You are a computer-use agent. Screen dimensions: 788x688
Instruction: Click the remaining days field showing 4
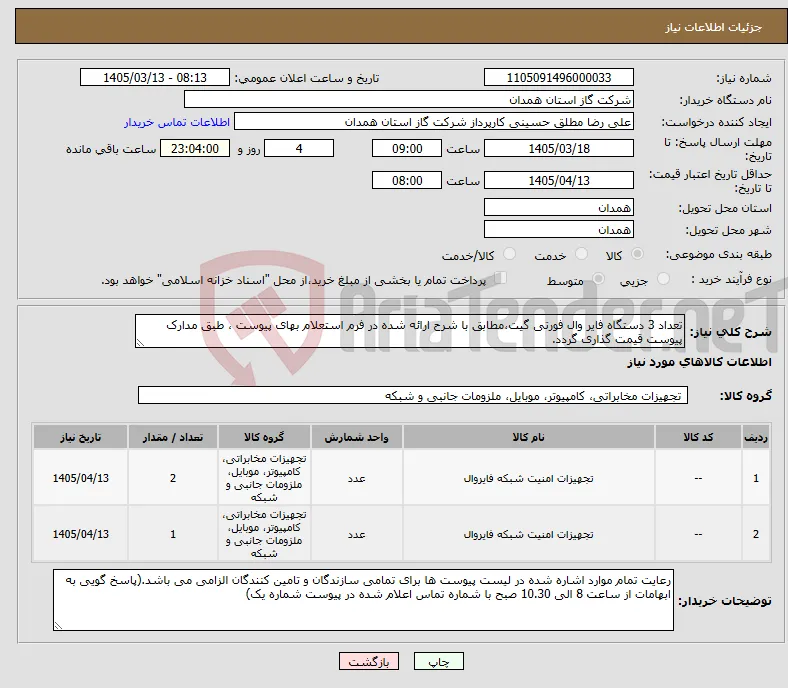pyautogui.click(x=299, y=148)
